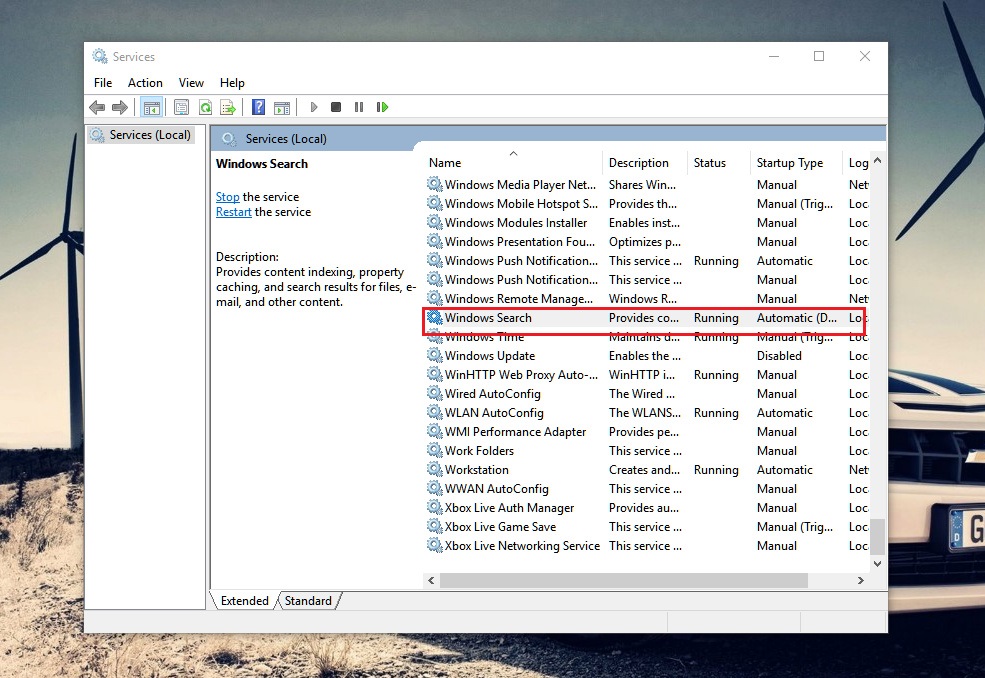The image size is (985, 678).
Task: Toggle Show/Hide Action Pane icon
Action: (x=282, y=107)
